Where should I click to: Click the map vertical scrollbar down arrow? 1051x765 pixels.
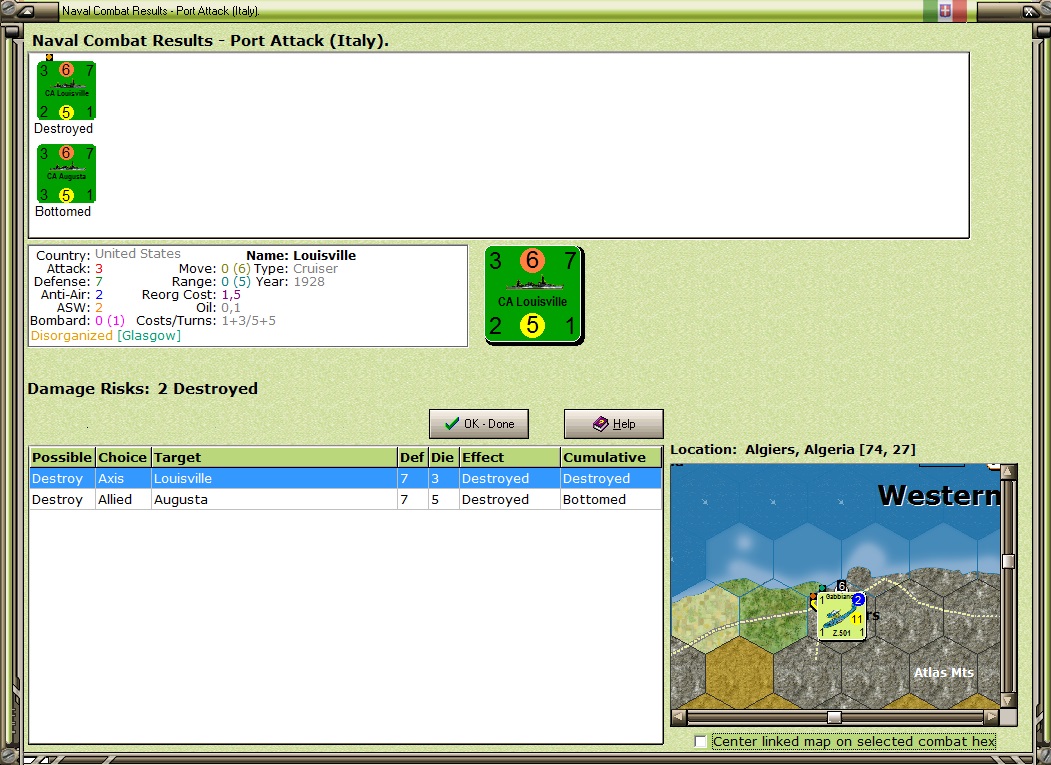pyautogui.click(x=1008, y=701)
